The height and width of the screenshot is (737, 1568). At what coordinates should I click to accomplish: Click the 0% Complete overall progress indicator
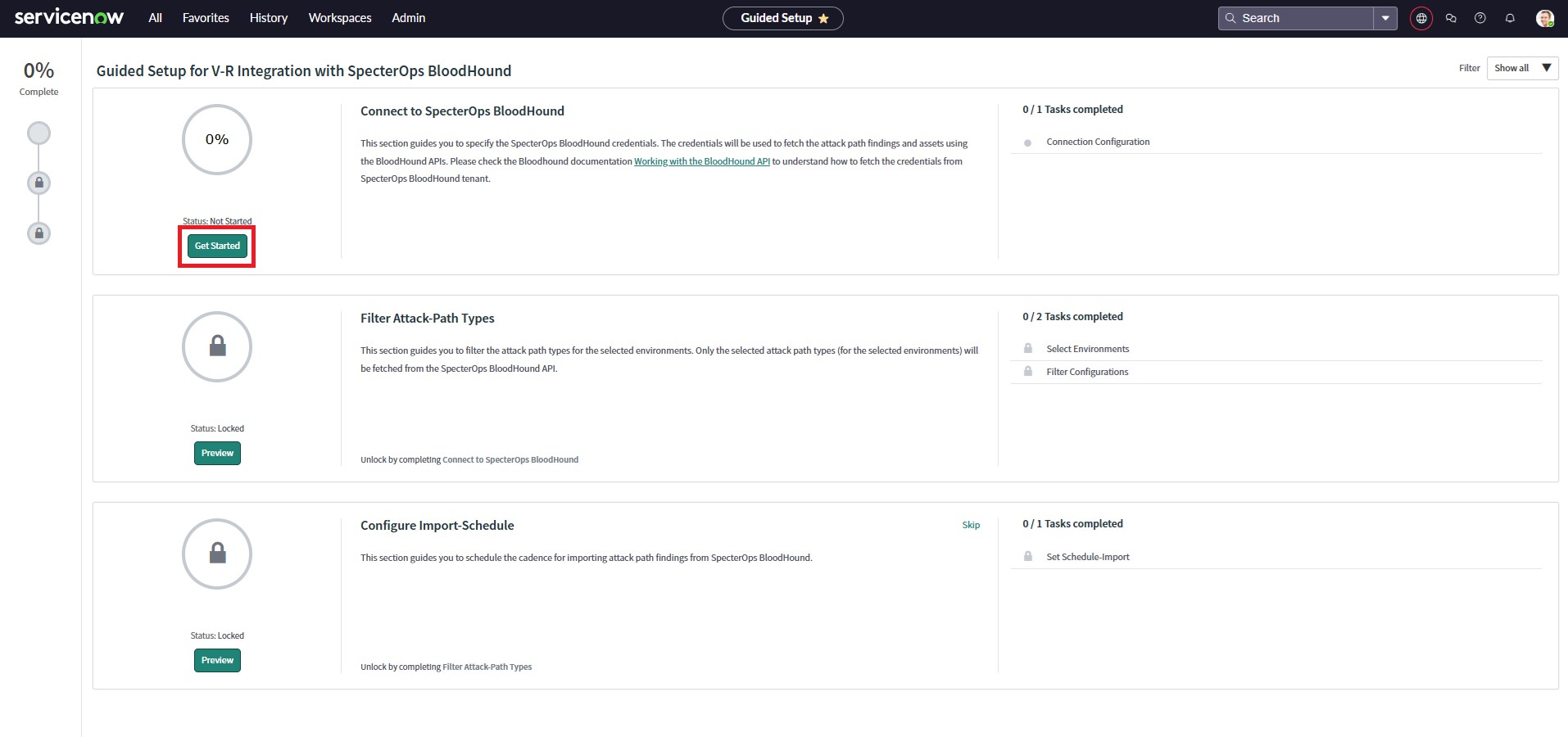(x=39, y=79)
